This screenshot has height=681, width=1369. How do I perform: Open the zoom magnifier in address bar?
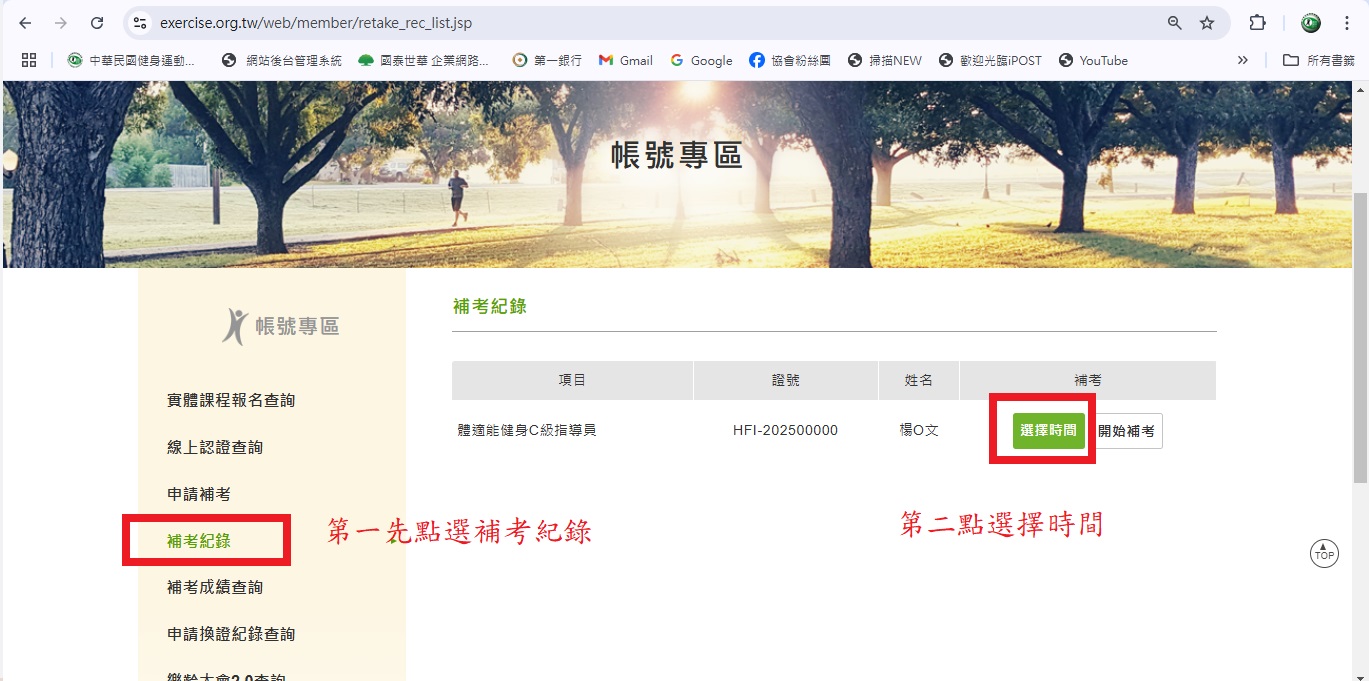coord(1175,23)
